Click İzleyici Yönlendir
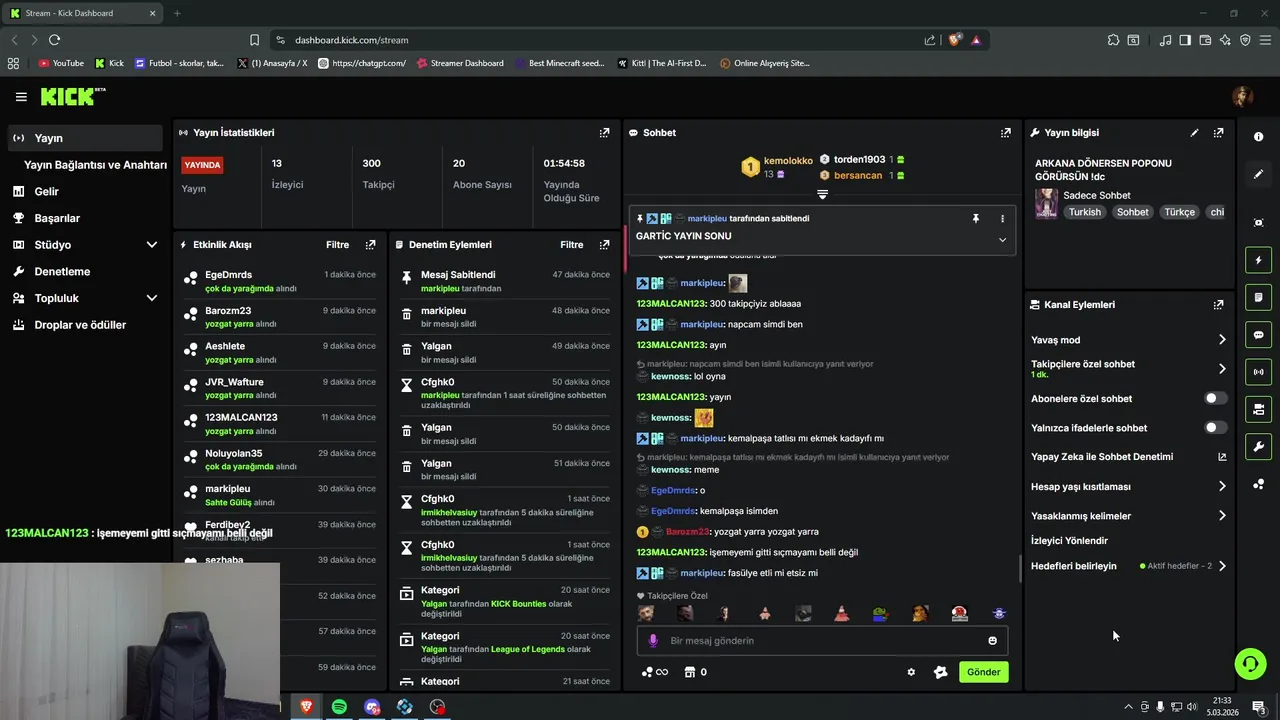Image resolution: width=1280 pixels, height=720 pixels. pos(1069,540)
